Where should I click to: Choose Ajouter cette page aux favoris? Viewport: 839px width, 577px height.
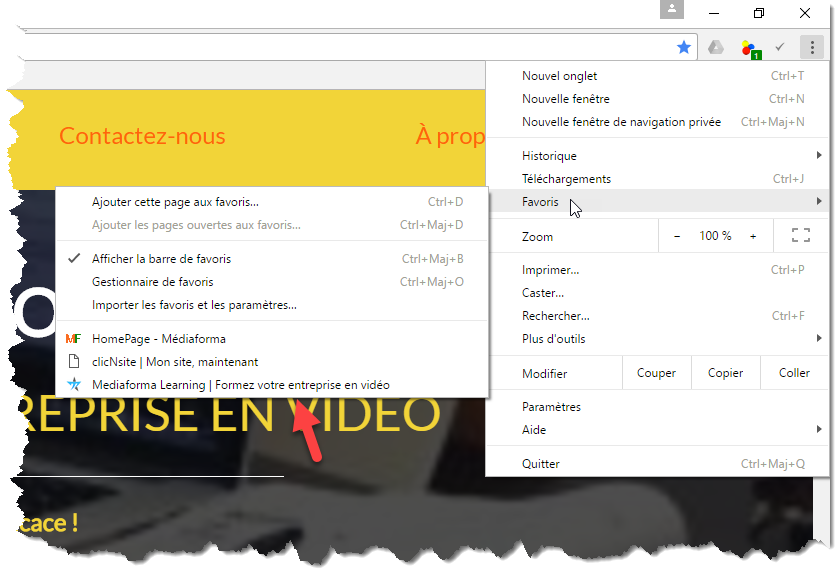(175, 202)
